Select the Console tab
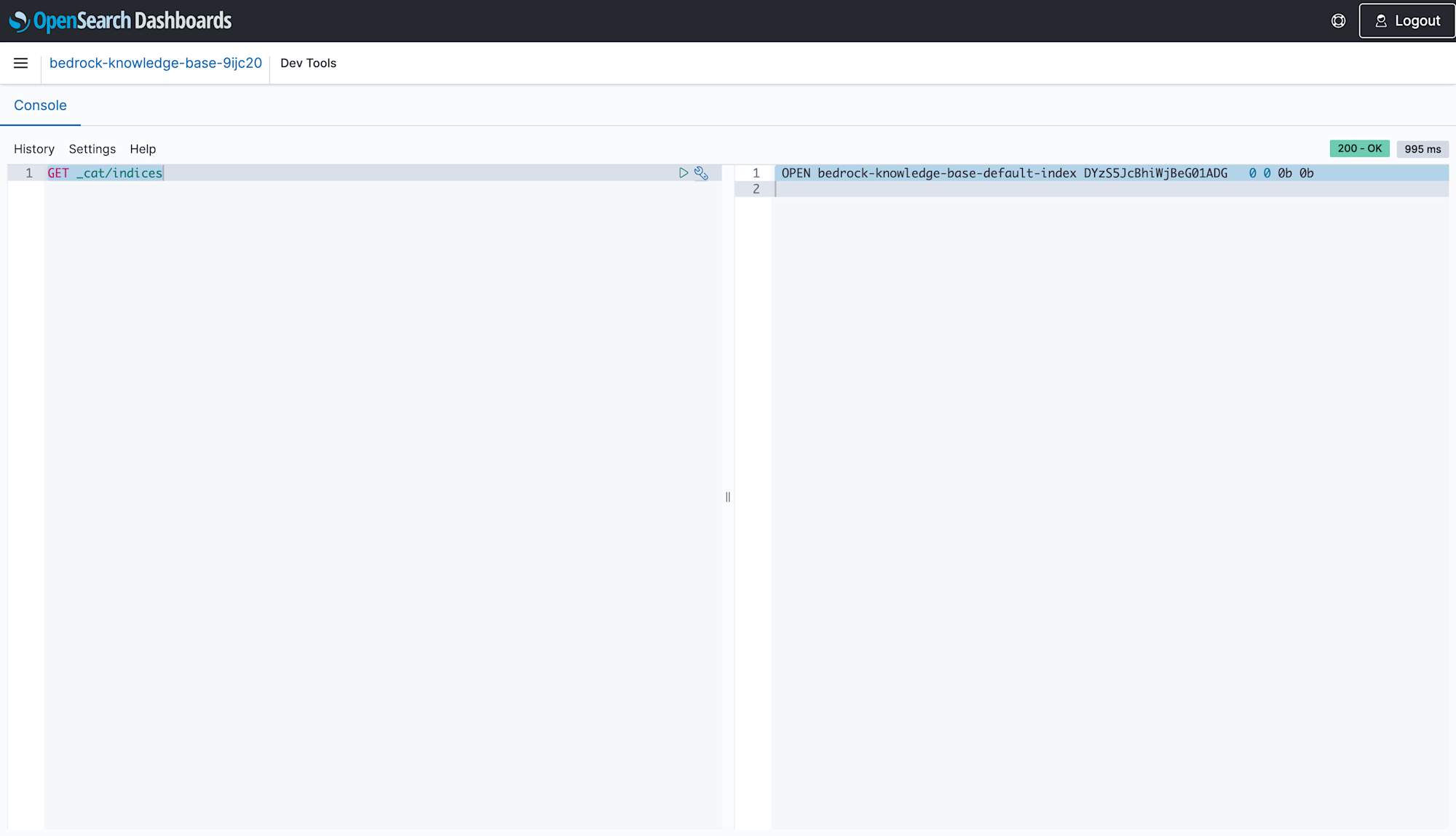Viewport: 1456px width, 836px height. (40, 106)
